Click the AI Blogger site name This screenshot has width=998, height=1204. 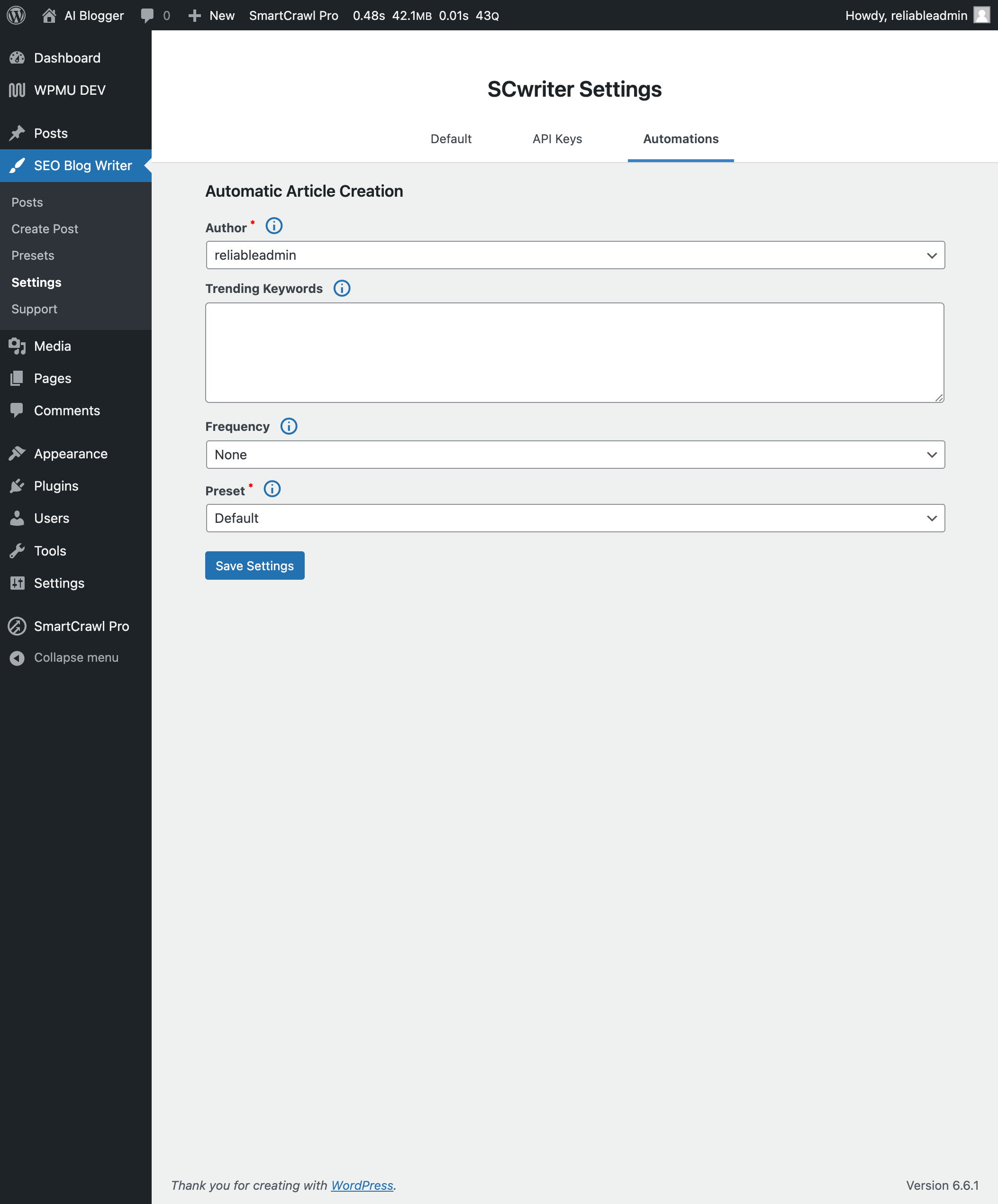click(x=94, y=16)
